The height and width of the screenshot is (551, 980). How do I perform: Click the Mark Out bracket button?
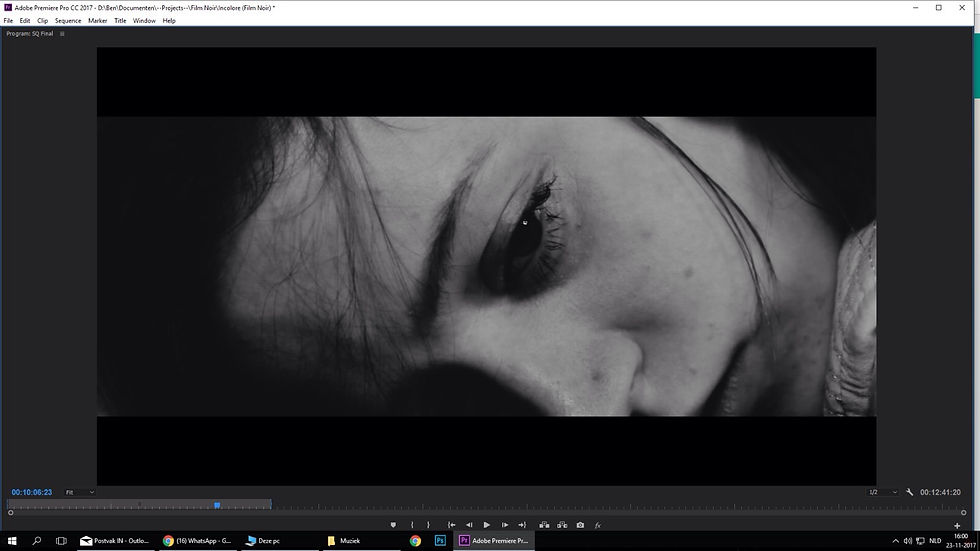point(428,525)
